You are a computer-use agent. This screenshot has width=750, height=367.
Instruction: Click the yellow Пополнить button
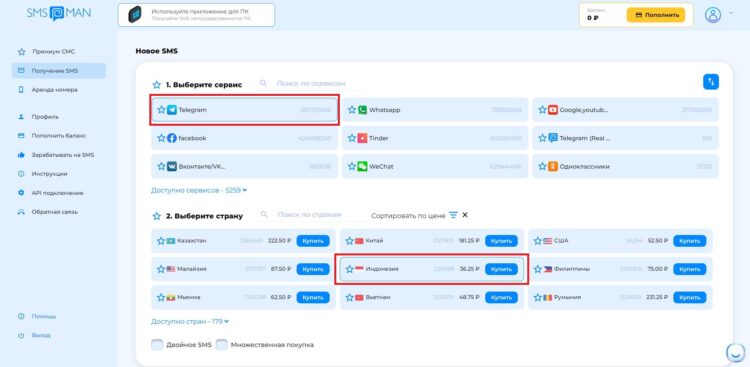(656, 15)
